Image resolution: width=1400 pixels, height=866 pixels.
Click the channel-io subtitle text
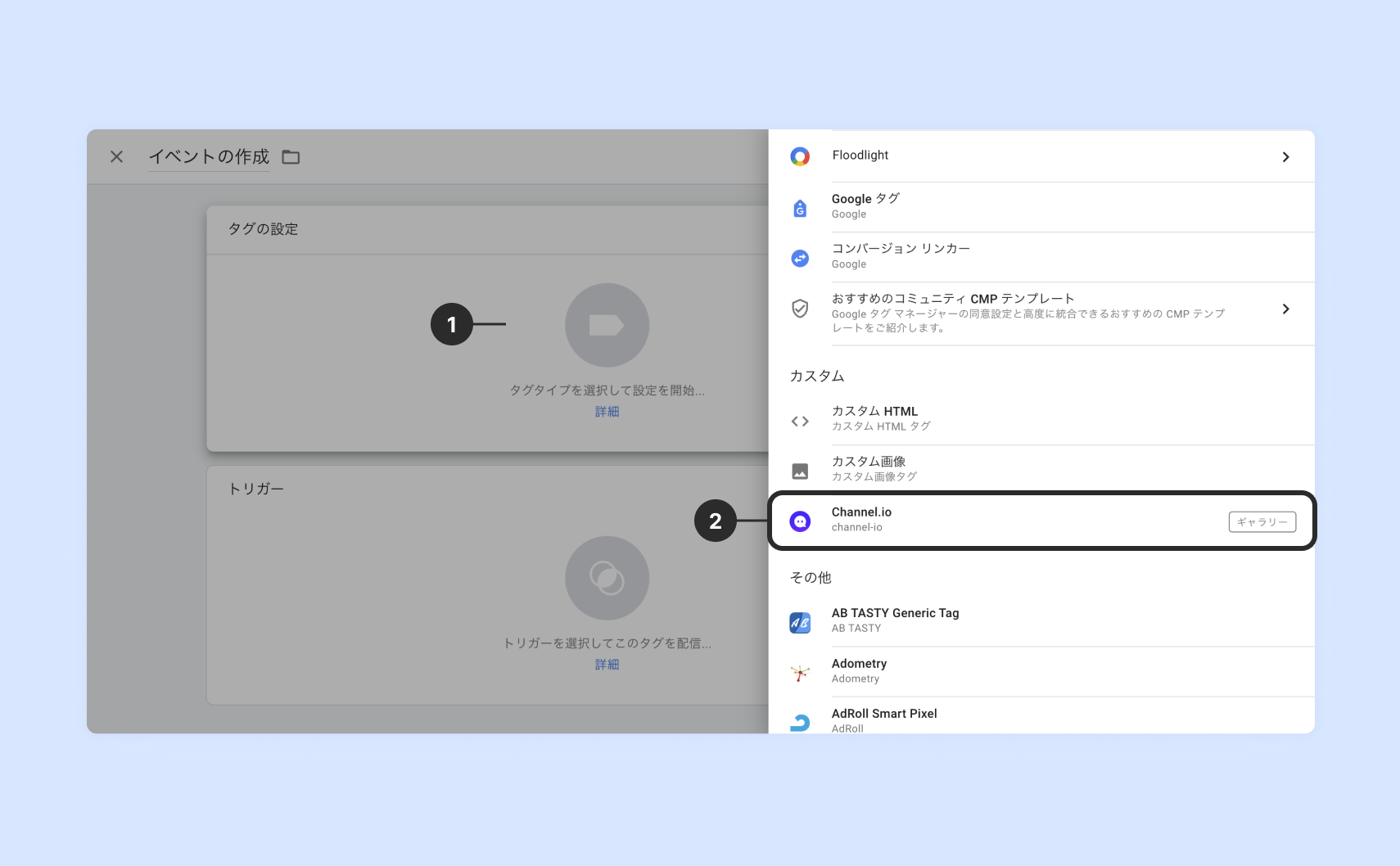coord(857,527)
